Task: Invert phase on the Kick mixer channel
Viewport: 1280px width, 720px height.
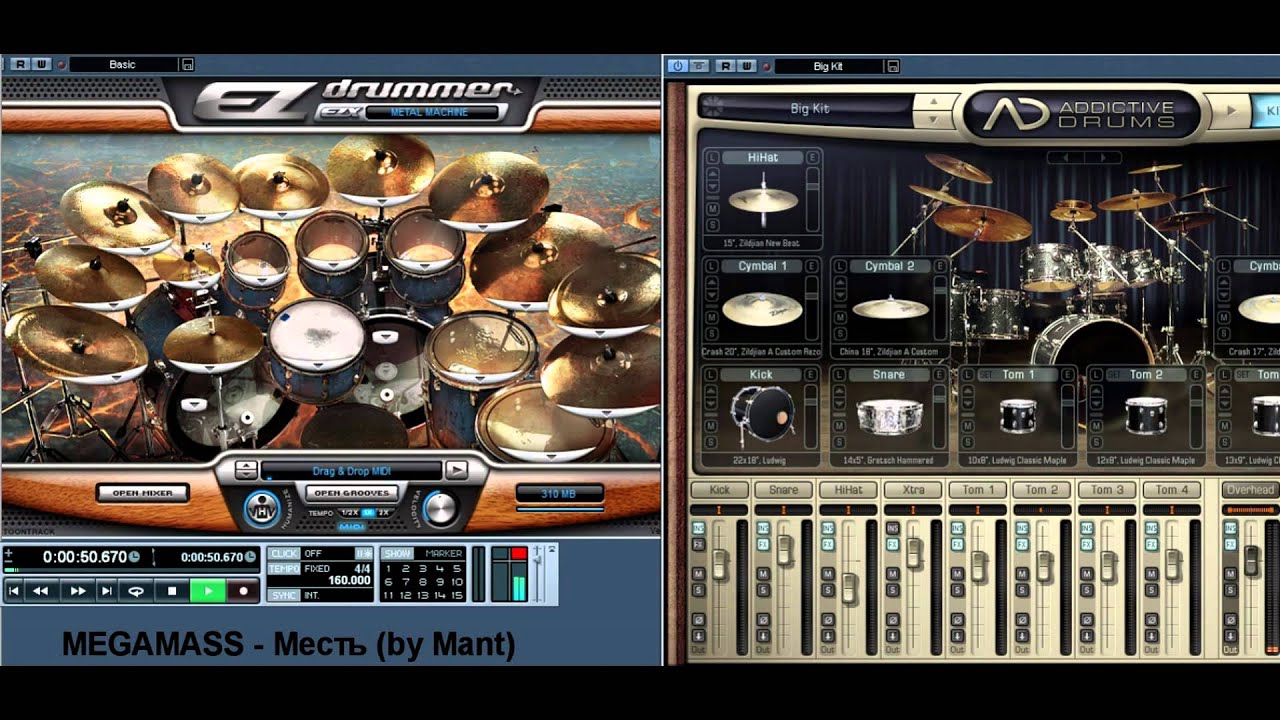Action: (x=698, y=620)
